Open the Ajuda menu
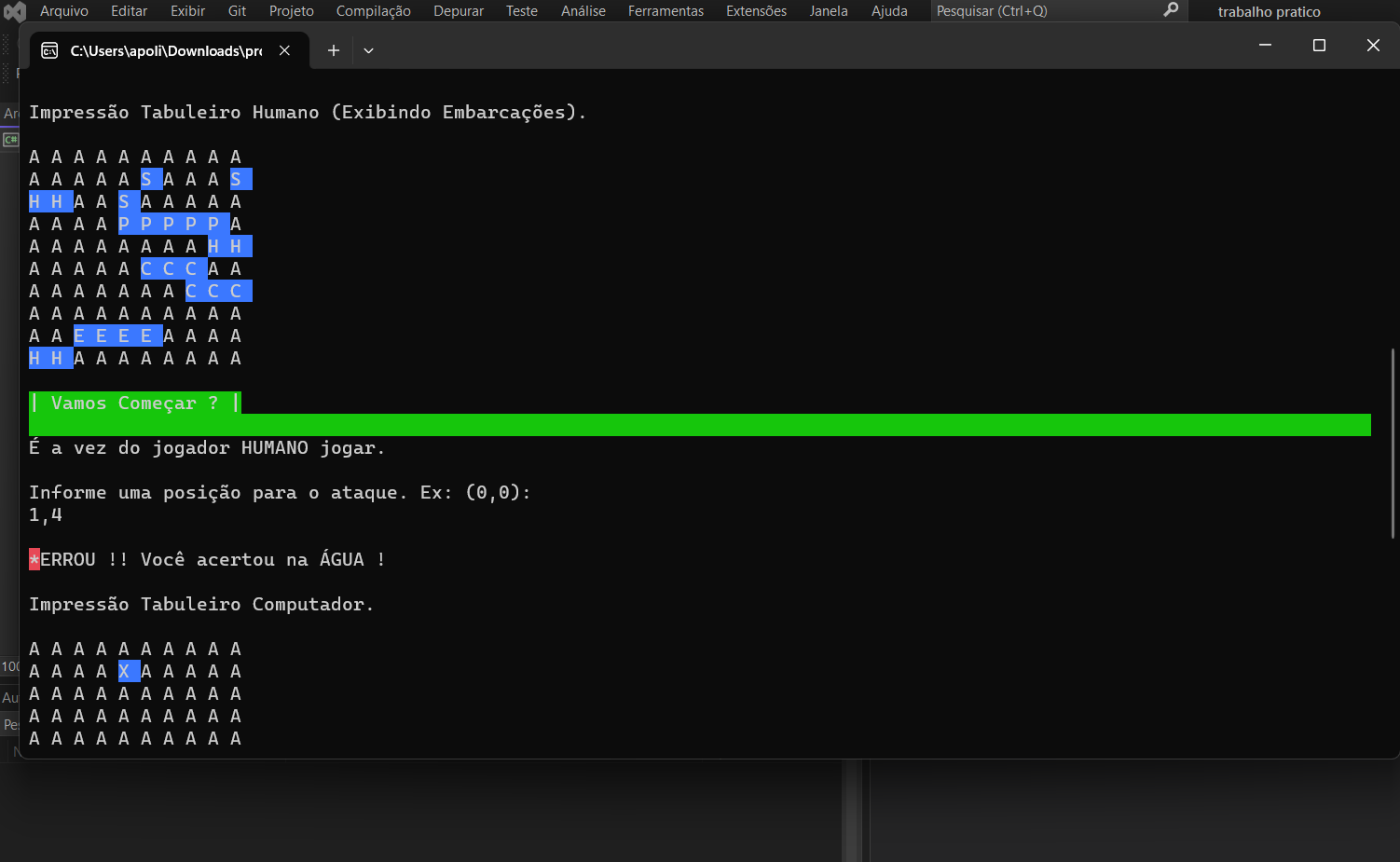The image size is (1400, 862). [x=889, y=11]
